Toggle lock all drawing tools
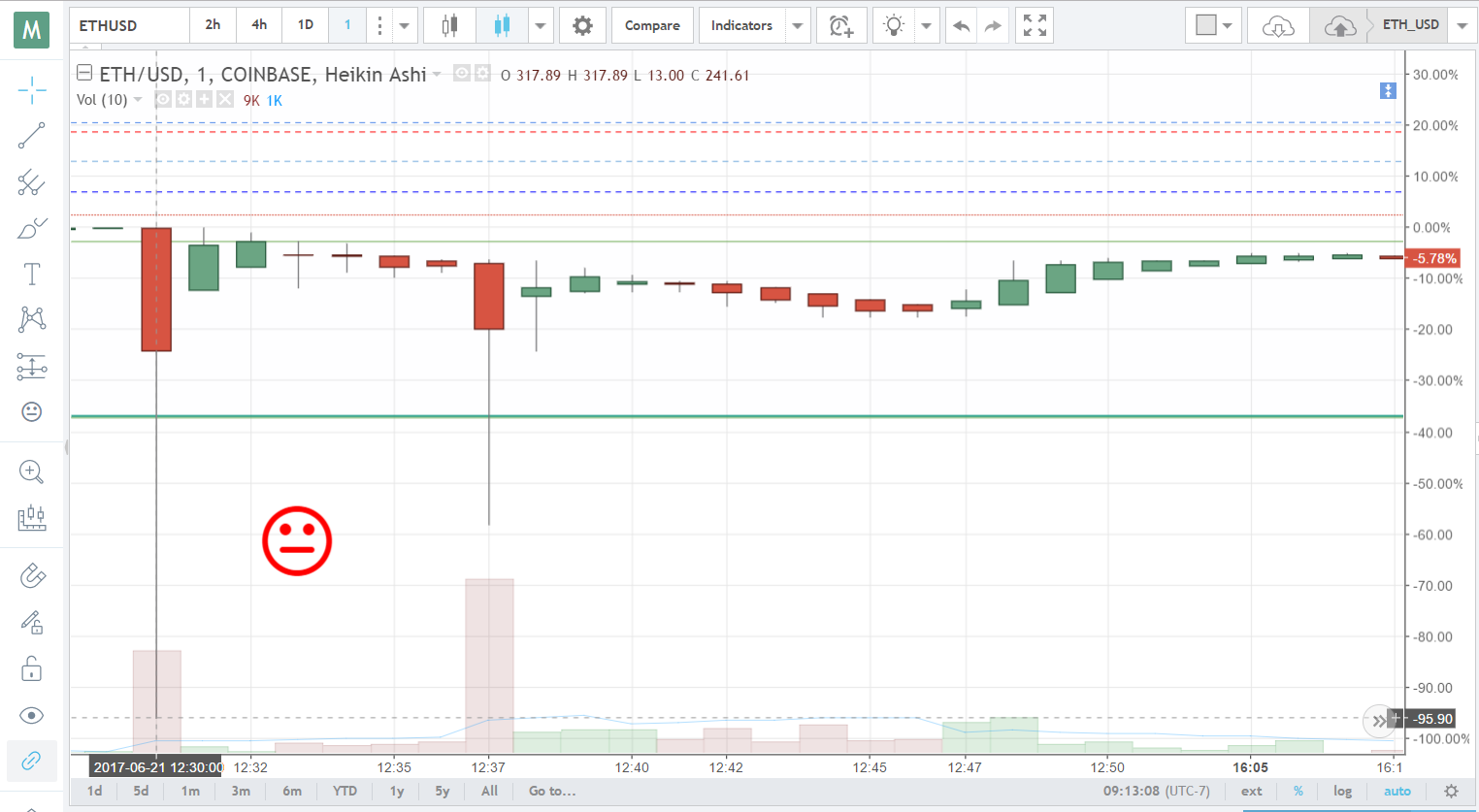Viewport: 1479px width, 812px height. click(32, 668)
